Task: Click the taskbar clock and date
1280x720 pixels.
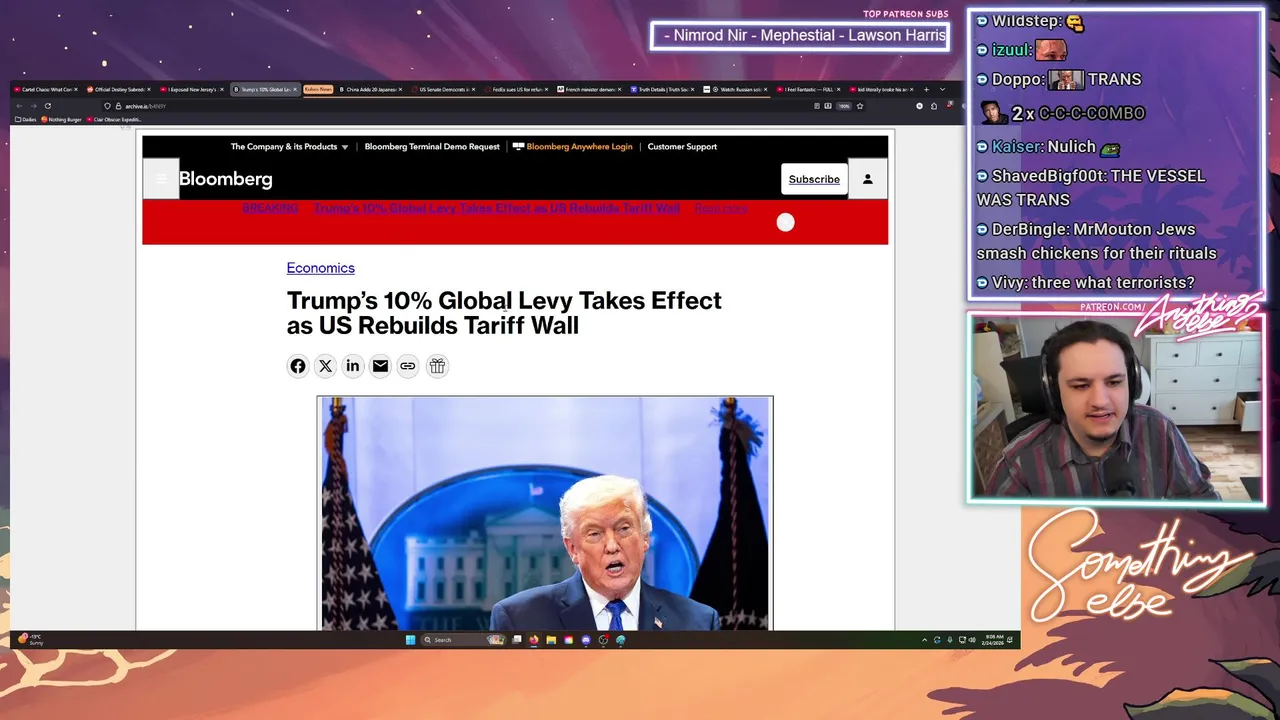Action: point(994,640)
